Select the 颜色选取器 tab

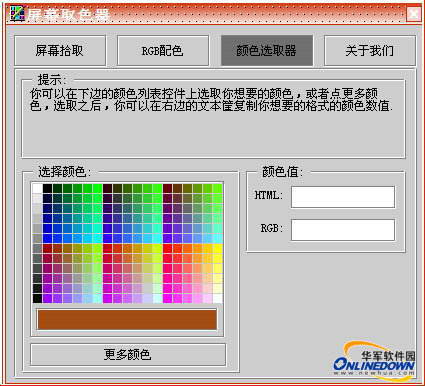(267, 51)
